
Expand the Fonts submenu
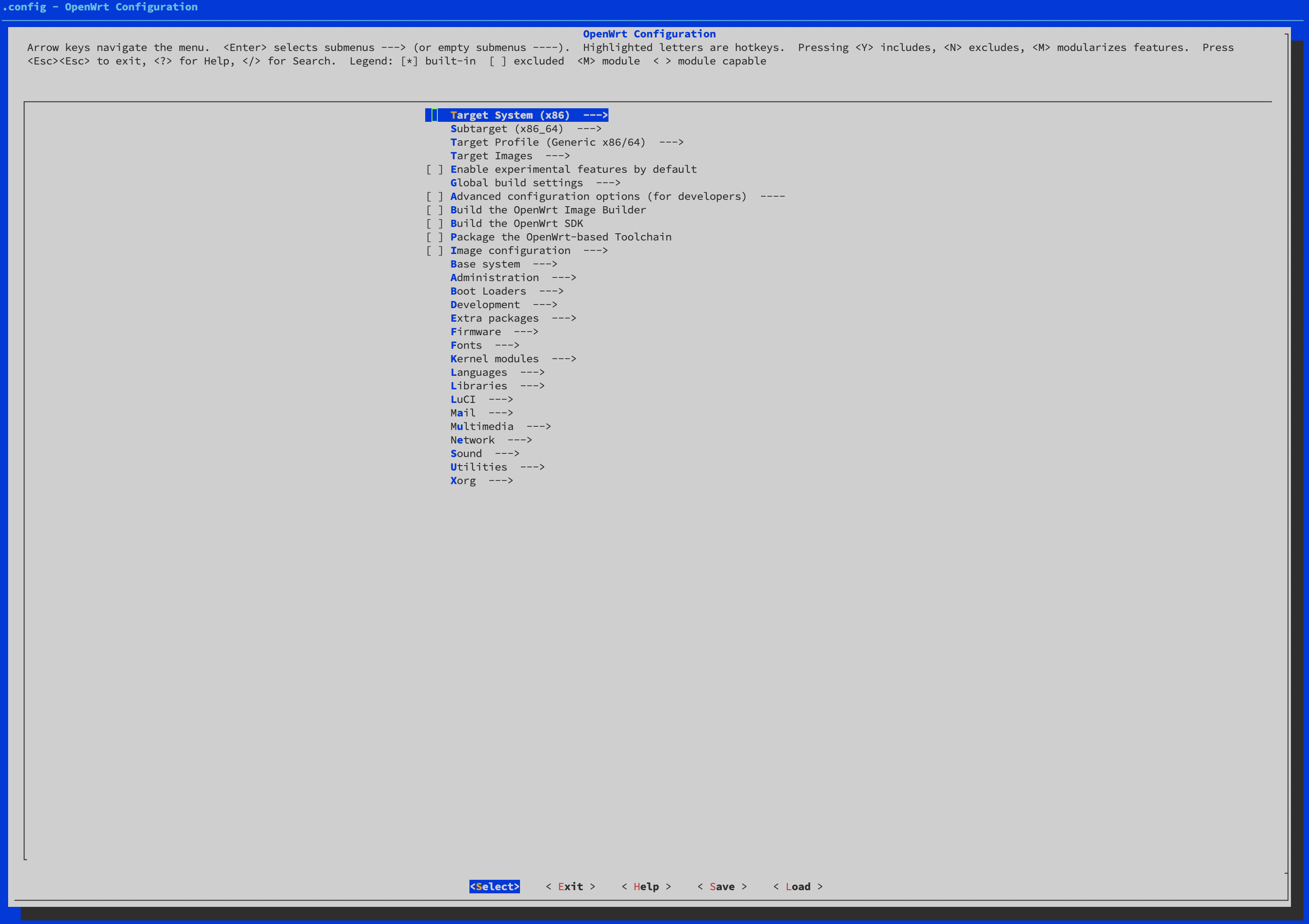pyautogui.click(x=485, y=346)
